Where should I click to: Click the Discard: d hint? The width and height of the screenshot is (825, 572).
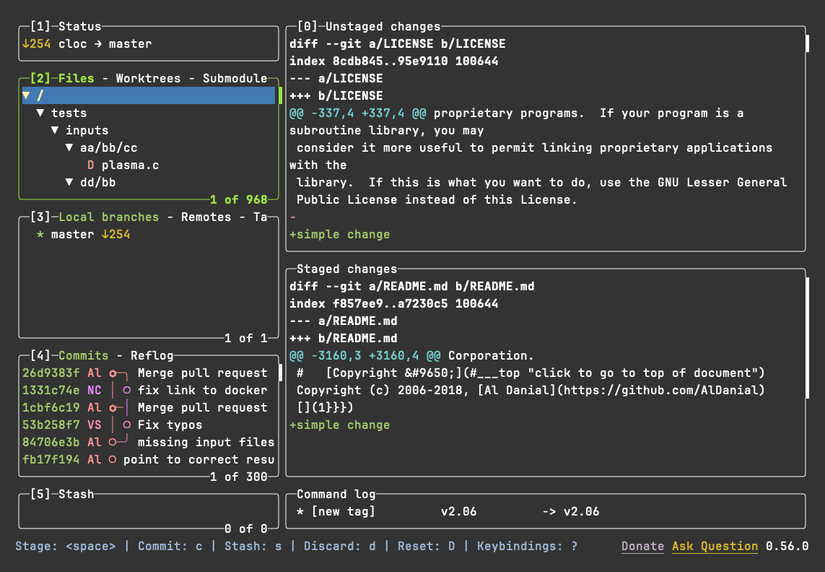[339, 546]
